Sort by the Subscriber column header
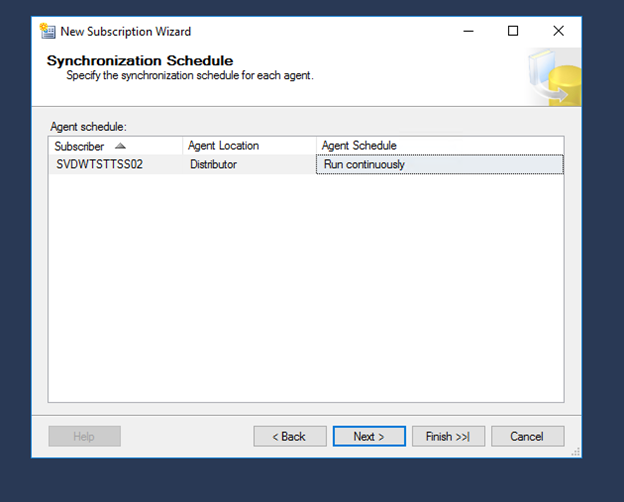Image resolution: width=624 pixels, height=502 pixels. pyautogui.click(x=115, y=146)
